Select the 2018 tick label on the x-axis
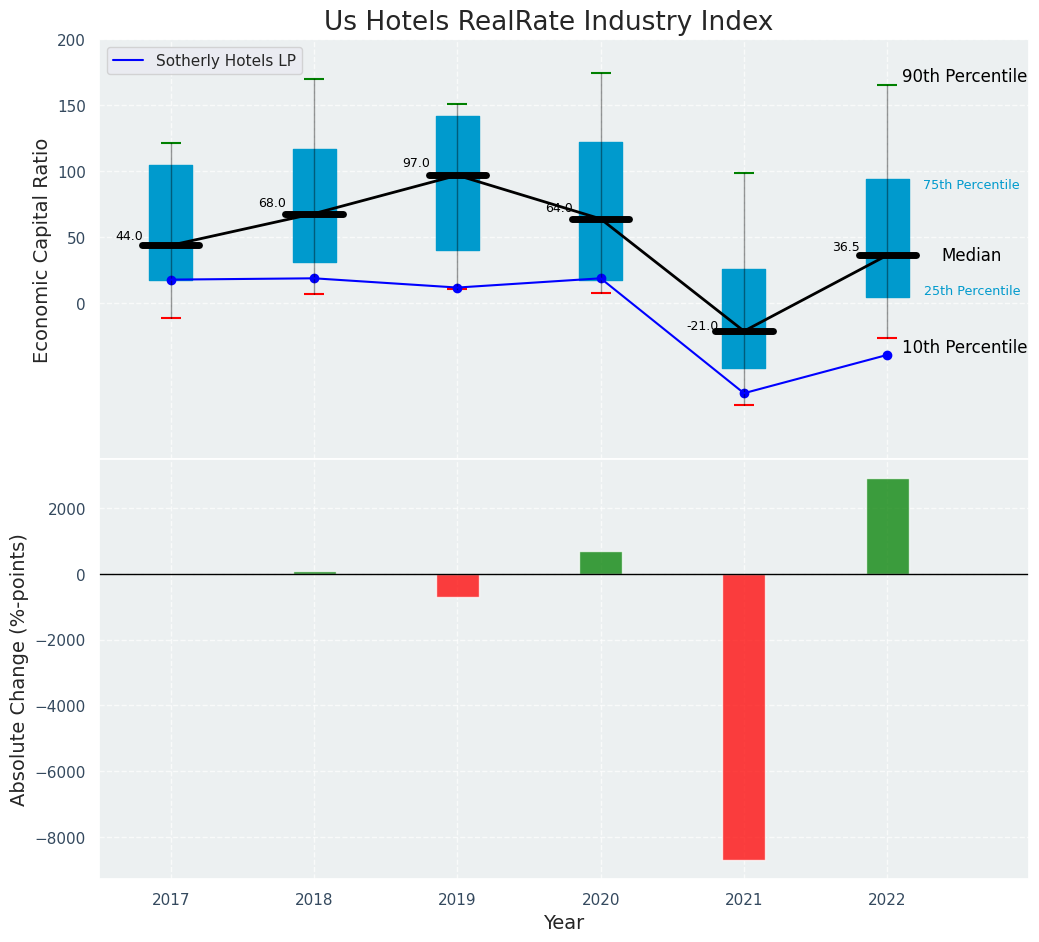The width and height of the screenshot is (1039, 942). tap(314, 900)
